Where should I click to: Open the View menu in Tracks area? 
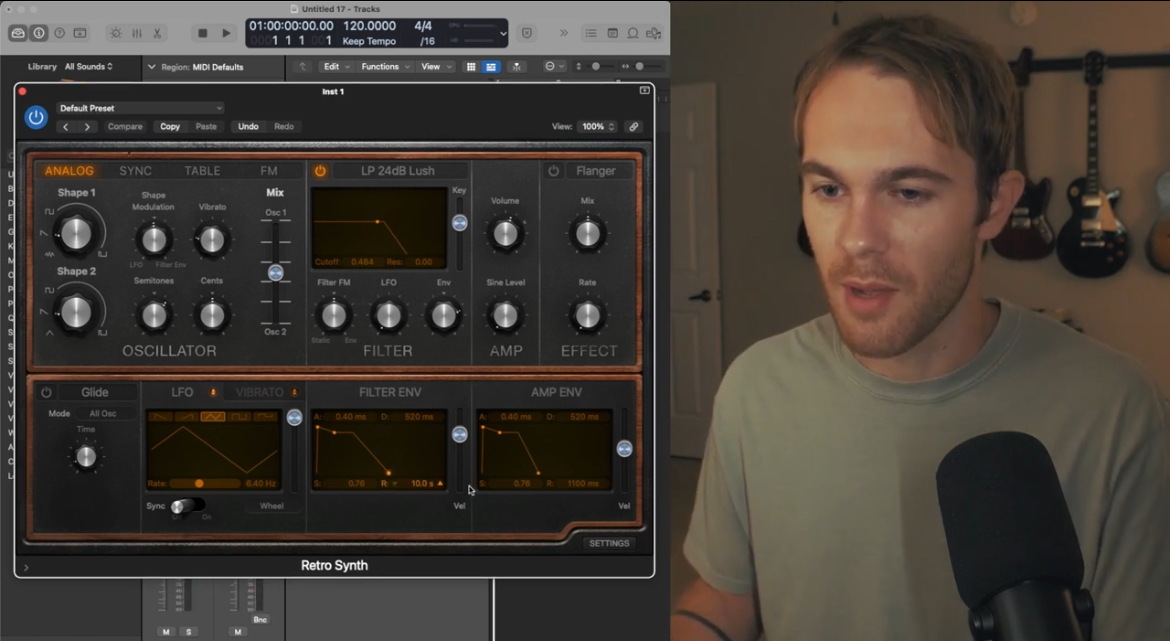(436, 66)
